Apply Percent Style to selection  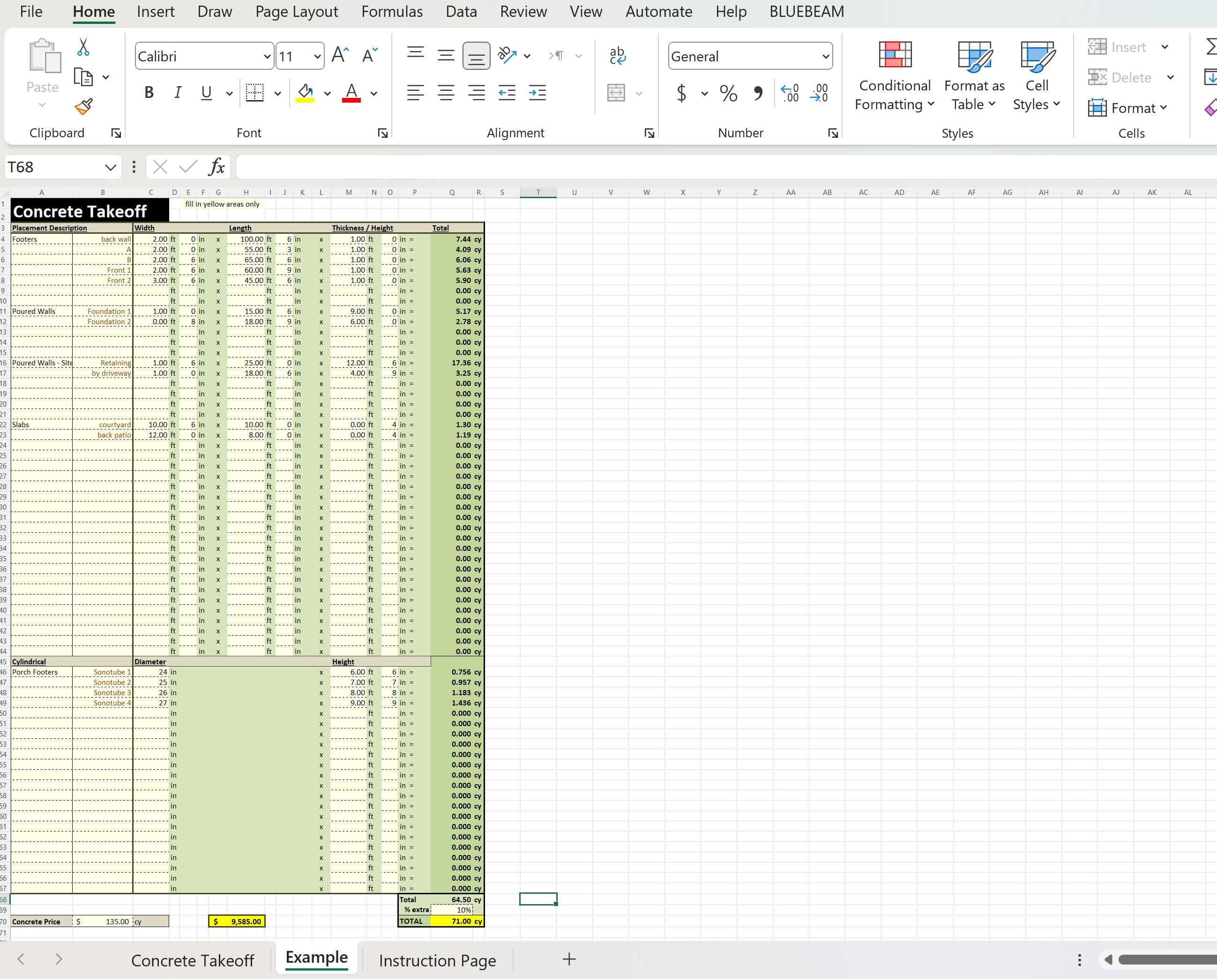tap(729, 94)
